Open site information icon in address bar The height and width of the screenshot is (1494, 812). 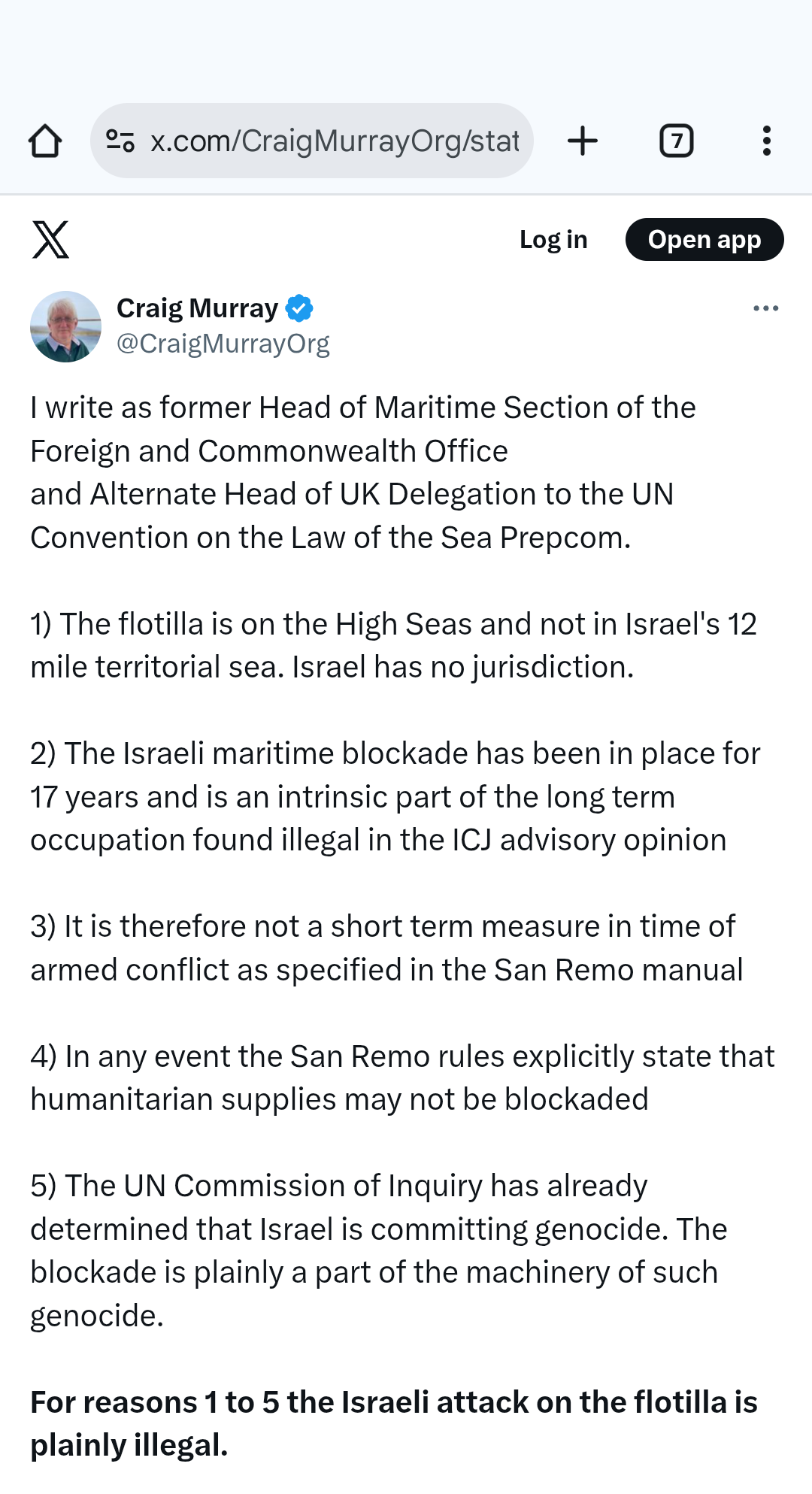click(x=120, y=141)
